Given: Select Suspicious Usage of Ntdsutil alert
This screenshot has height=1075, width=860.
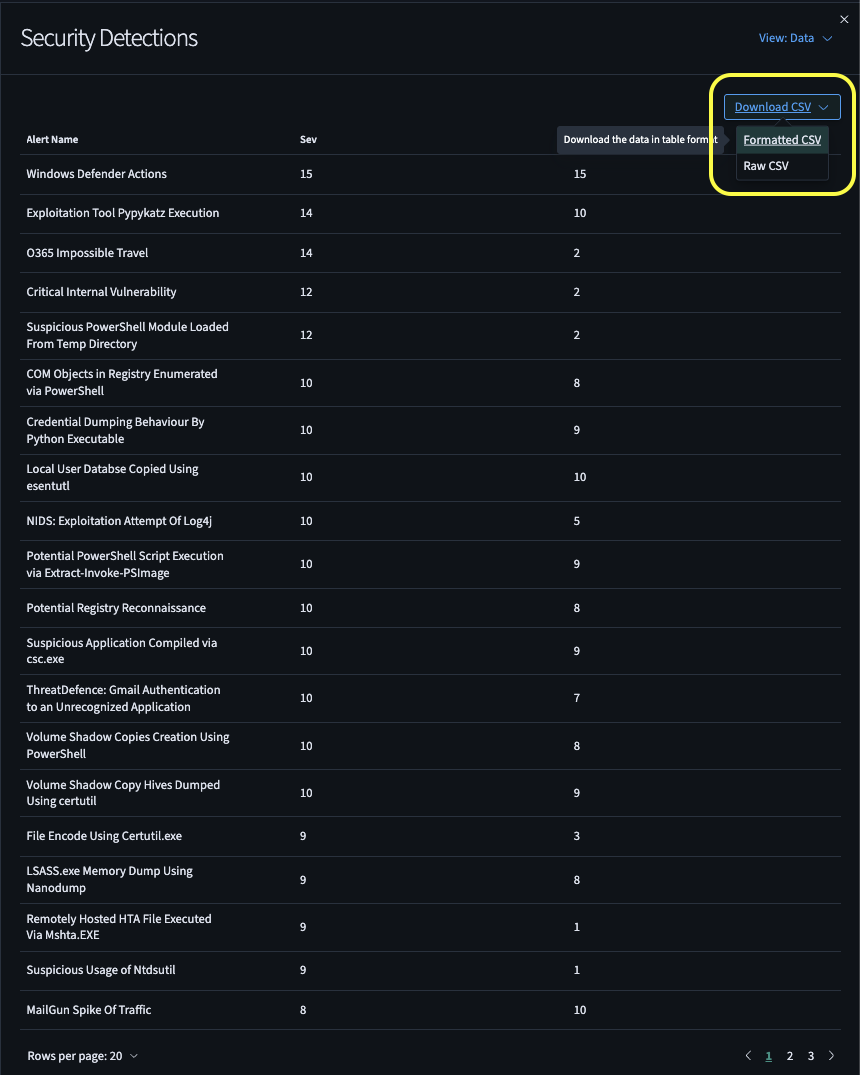Looking at the screenshot, I should [101, 970].
